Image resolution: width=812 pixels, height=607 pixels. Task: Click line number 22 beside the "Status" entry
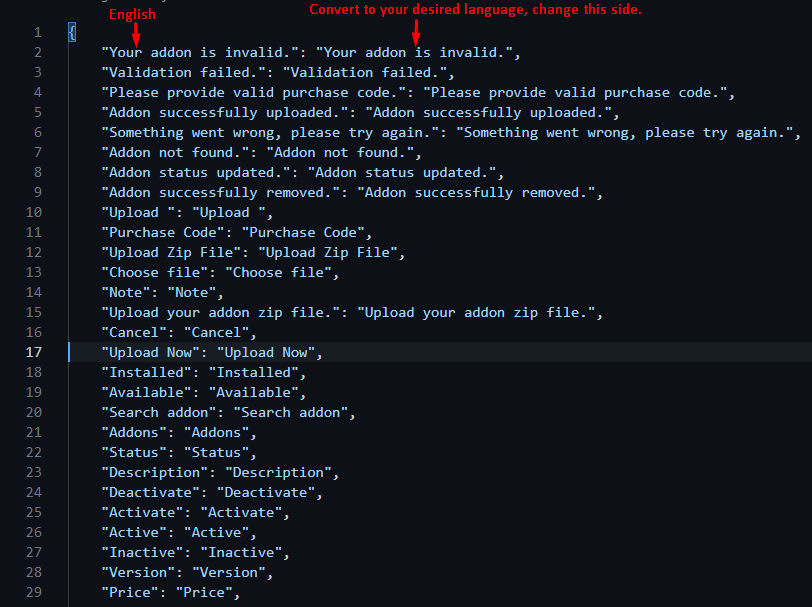tap(34, 452)
